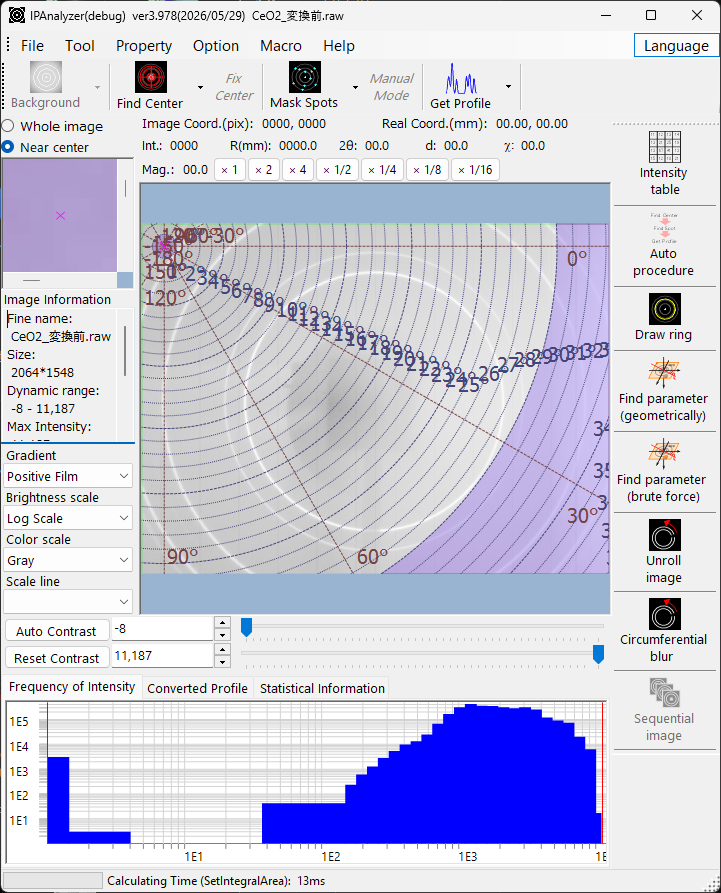This screenshot has height=893, width=721.
Task: Click the file name CeO2_変換前.raw
Action: (x=61, y=337)
